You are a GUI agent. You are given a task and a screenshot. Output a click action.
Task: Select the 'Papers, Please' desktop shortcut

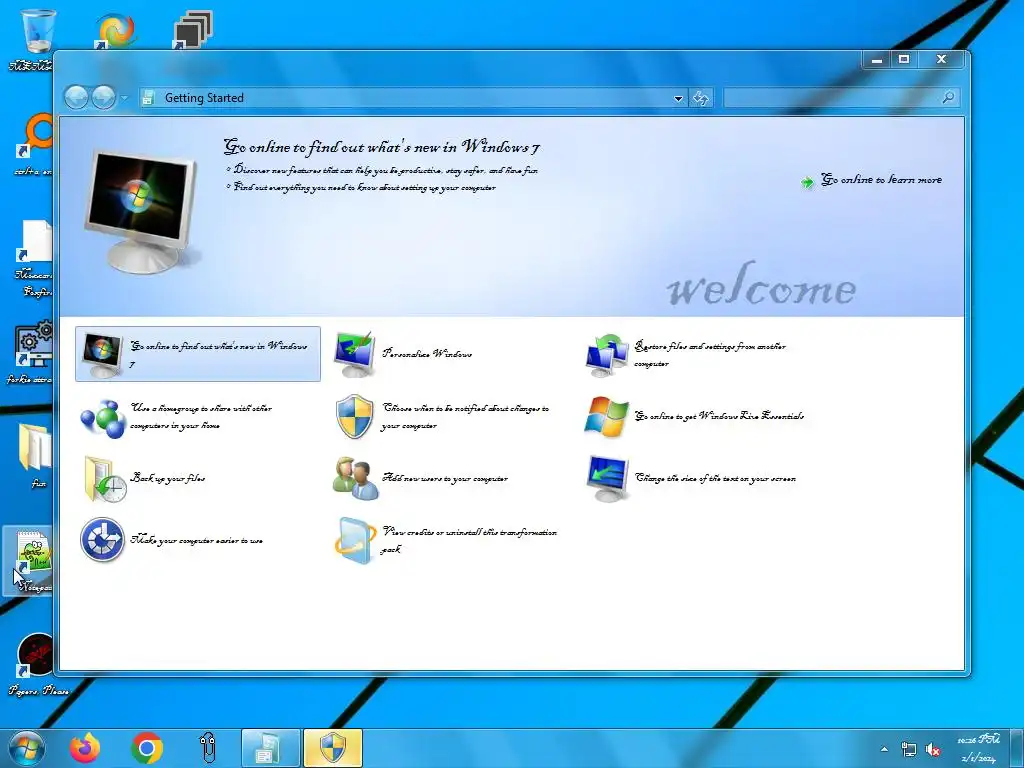coord(37,665)
